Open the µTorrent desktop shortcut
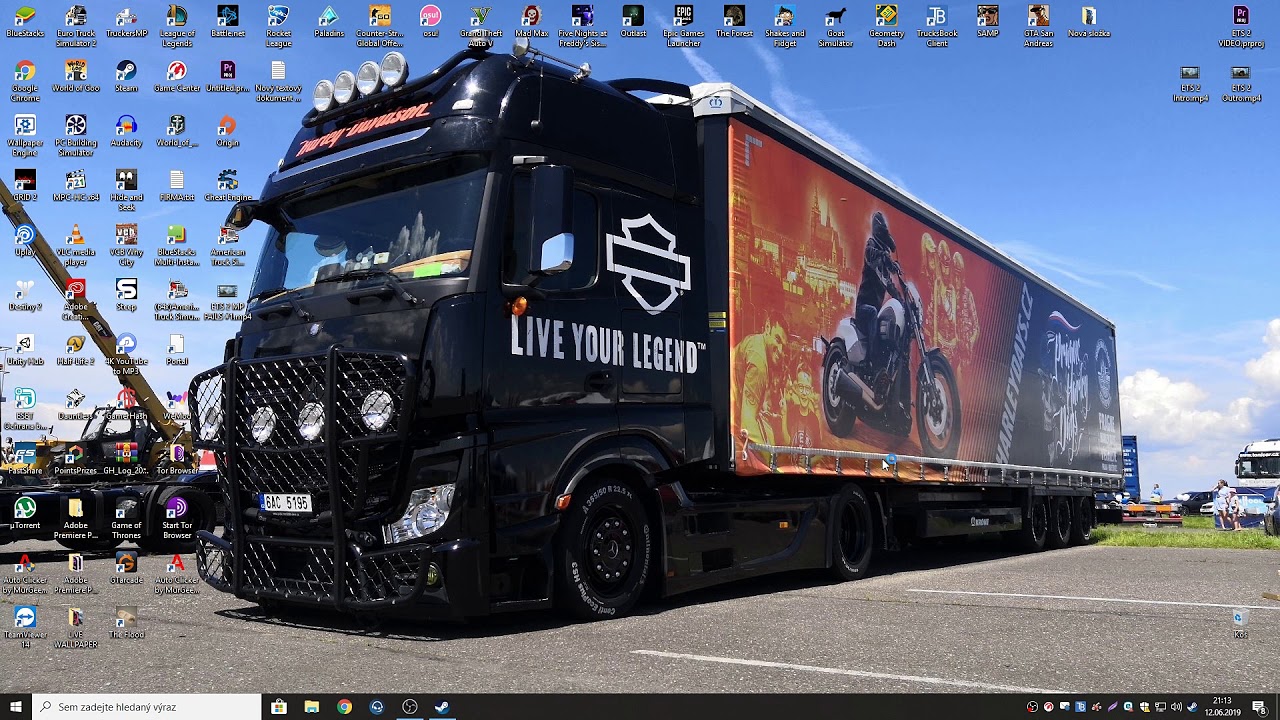The image size is (1280, 720). (x=25, y=513)
